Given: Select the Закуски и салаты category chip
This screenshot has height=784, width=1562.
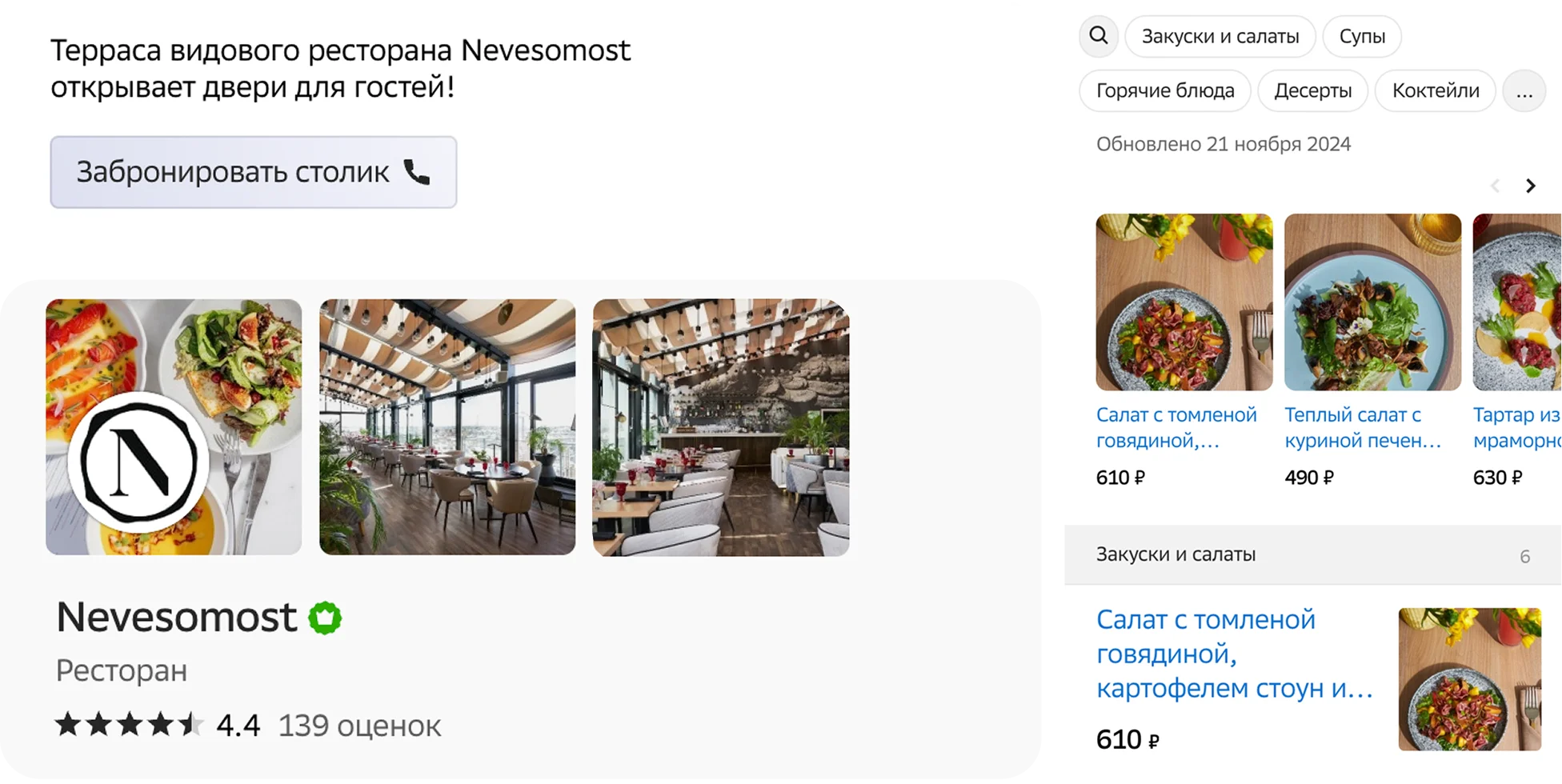Looking at the screenshot, I should tap(1220, 37).
